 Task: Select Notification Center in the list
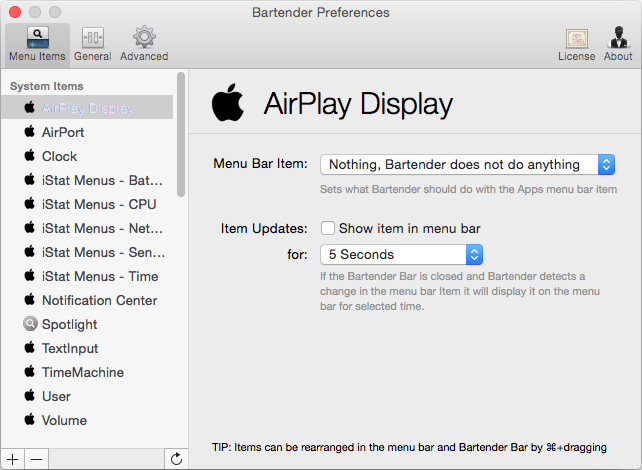point(87,300)
